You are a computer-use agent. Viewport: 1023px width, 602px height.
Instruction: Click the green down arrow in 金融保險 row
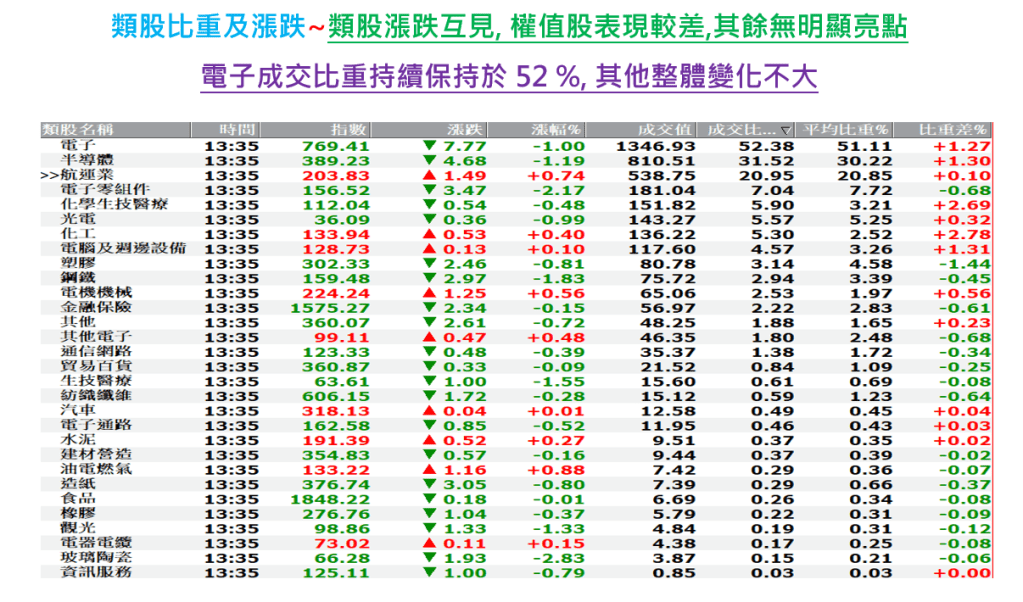click(x=430, y=309)
